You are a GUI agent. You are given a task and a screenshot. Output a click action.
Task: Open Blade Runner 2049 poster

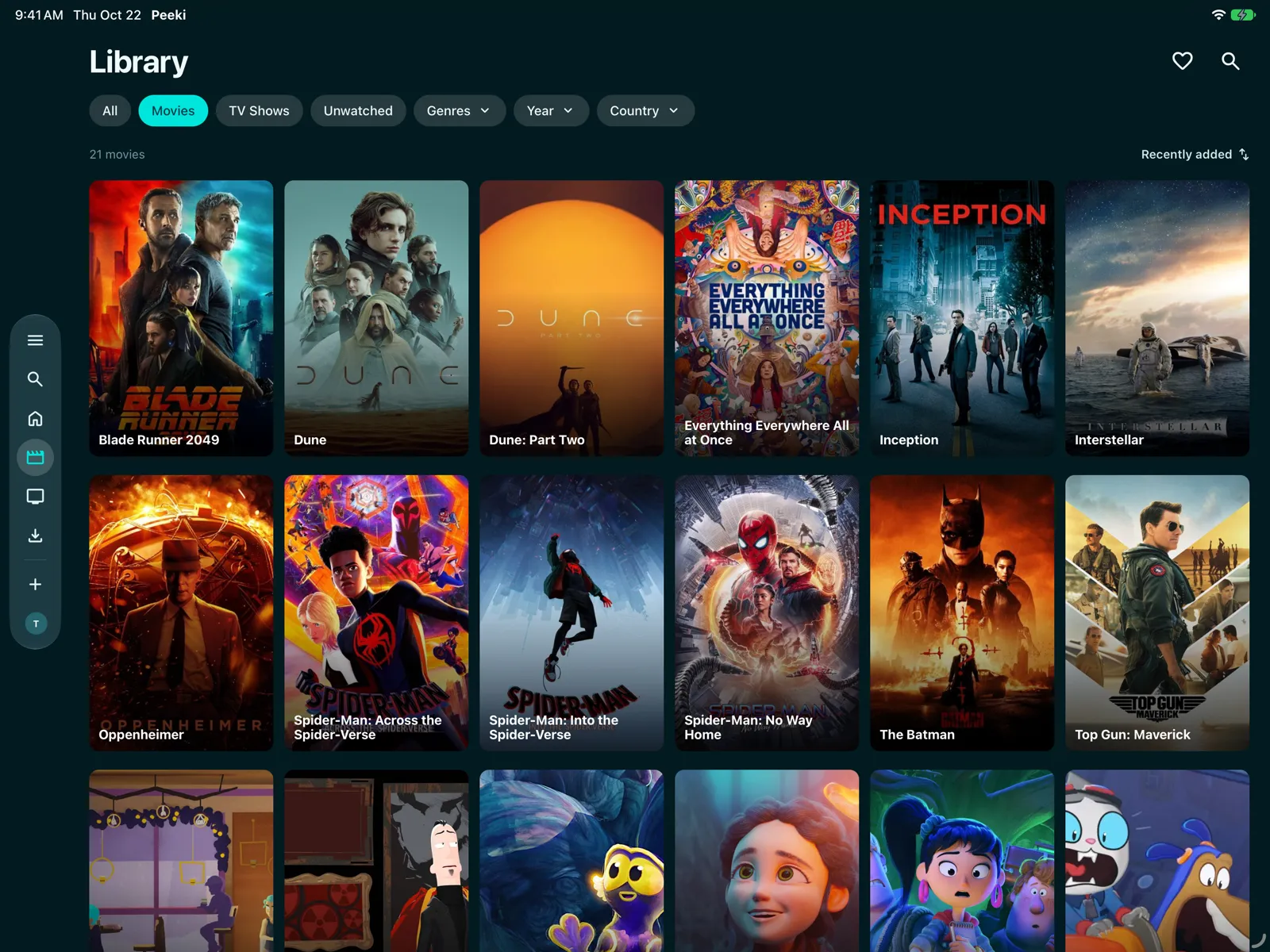[x=181, y=318]
